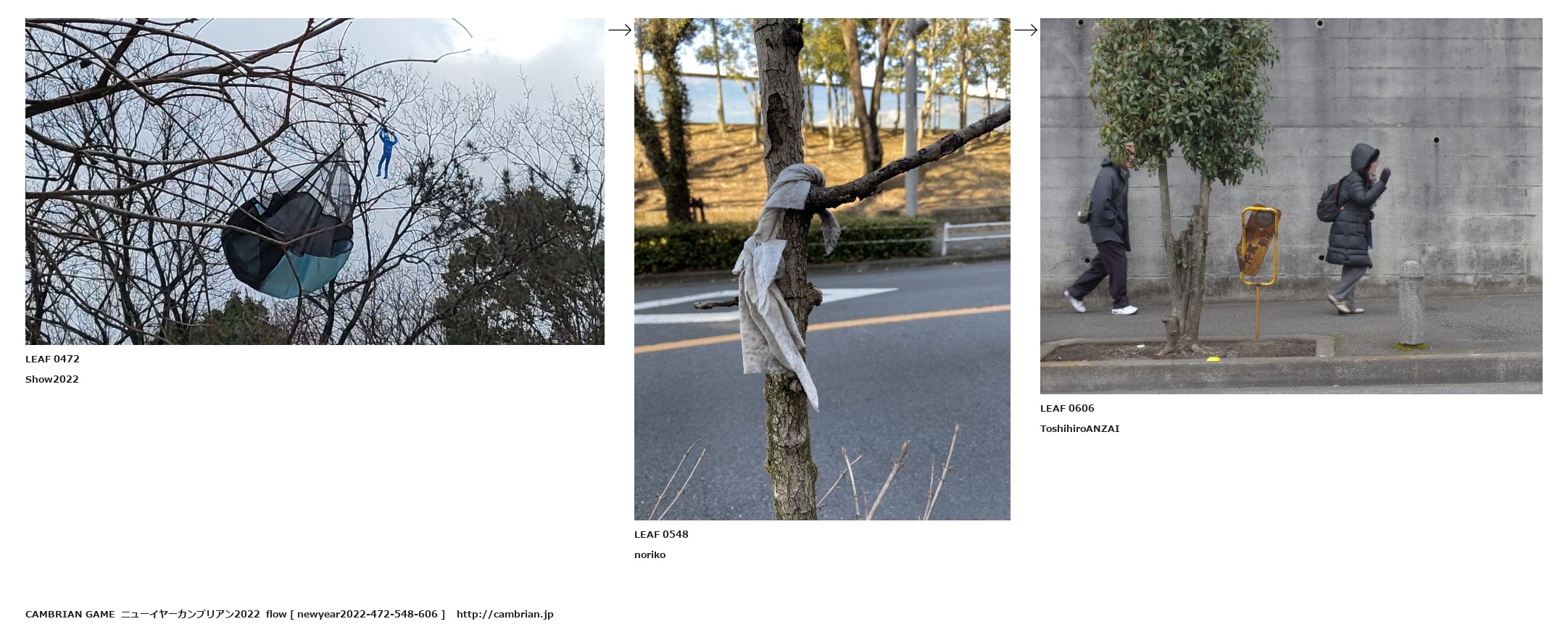
Task: Click the arrow after the LEAF 0472 photo
Action: (x=620, y=30)
